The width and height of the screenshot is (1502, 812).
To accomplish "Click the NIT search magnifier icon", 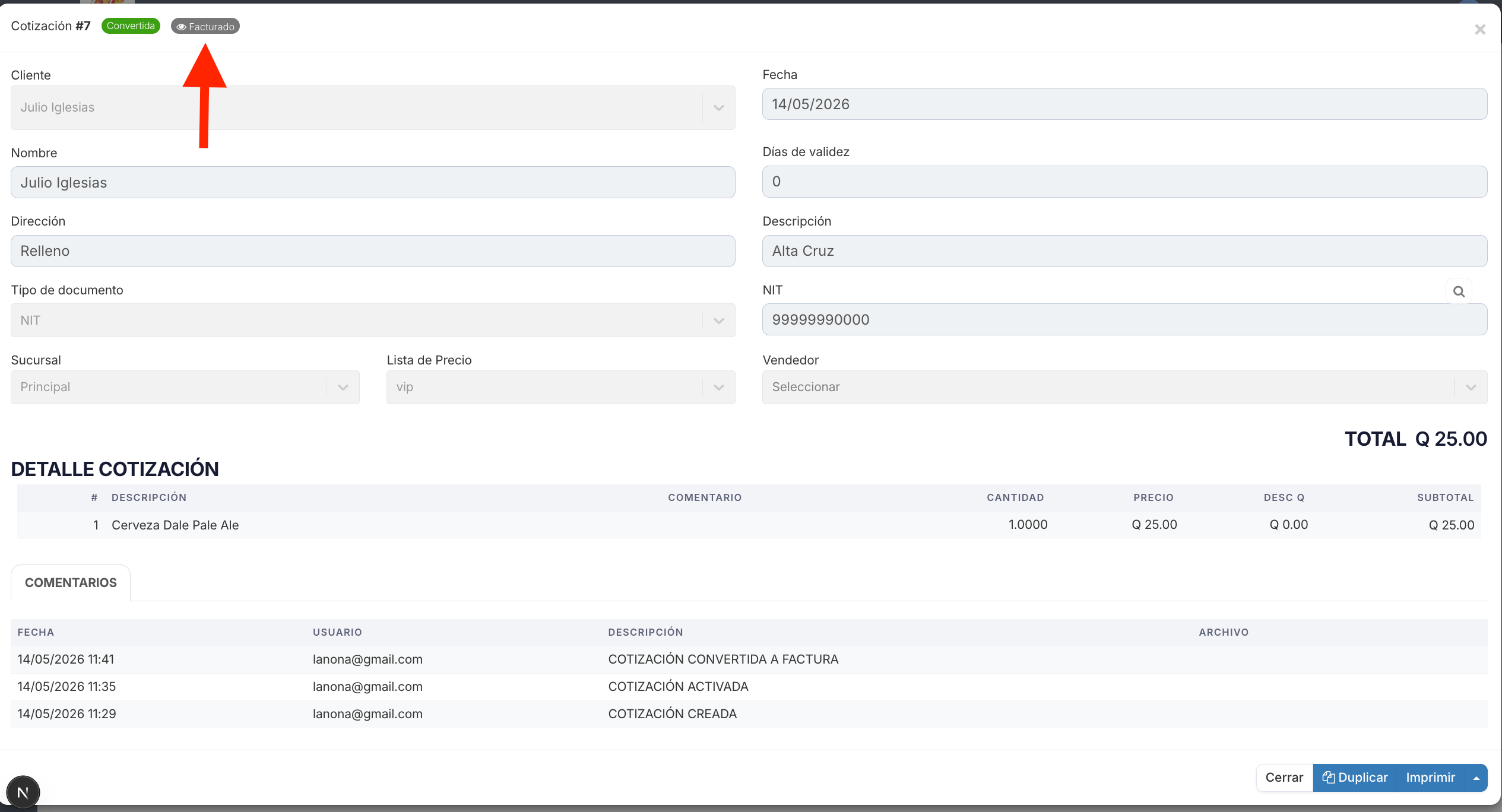I will coord(1459,291).
